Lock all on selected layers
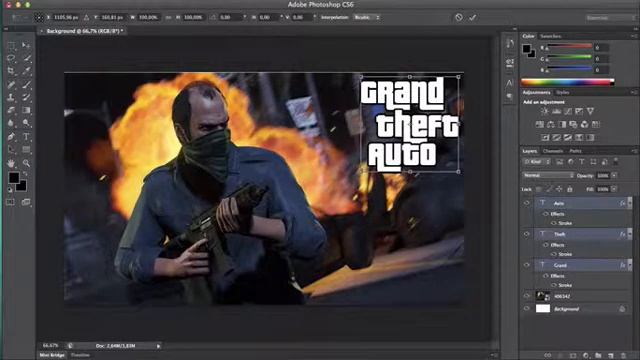This screenshot has height=360, width=640. point(570,189)
